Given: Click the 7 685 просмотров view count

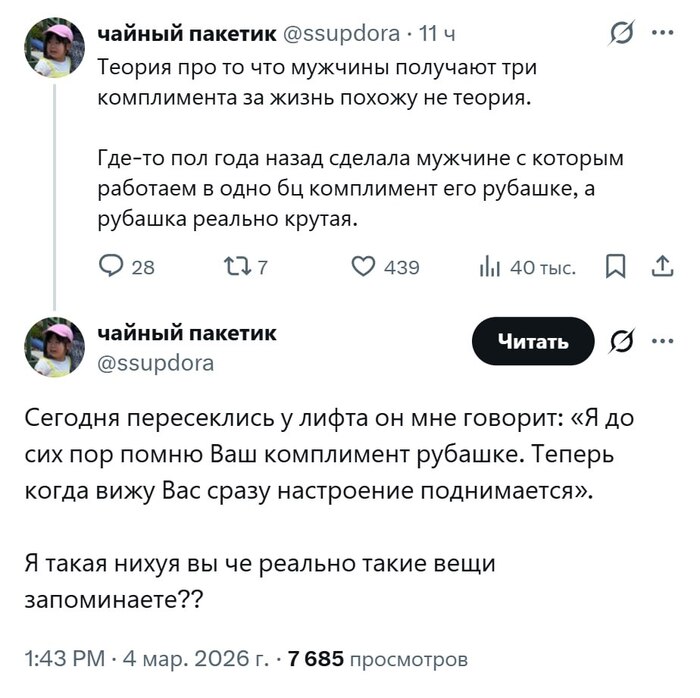Looking at the screenshot, I should pyautogui.click(x=377, y=660).
